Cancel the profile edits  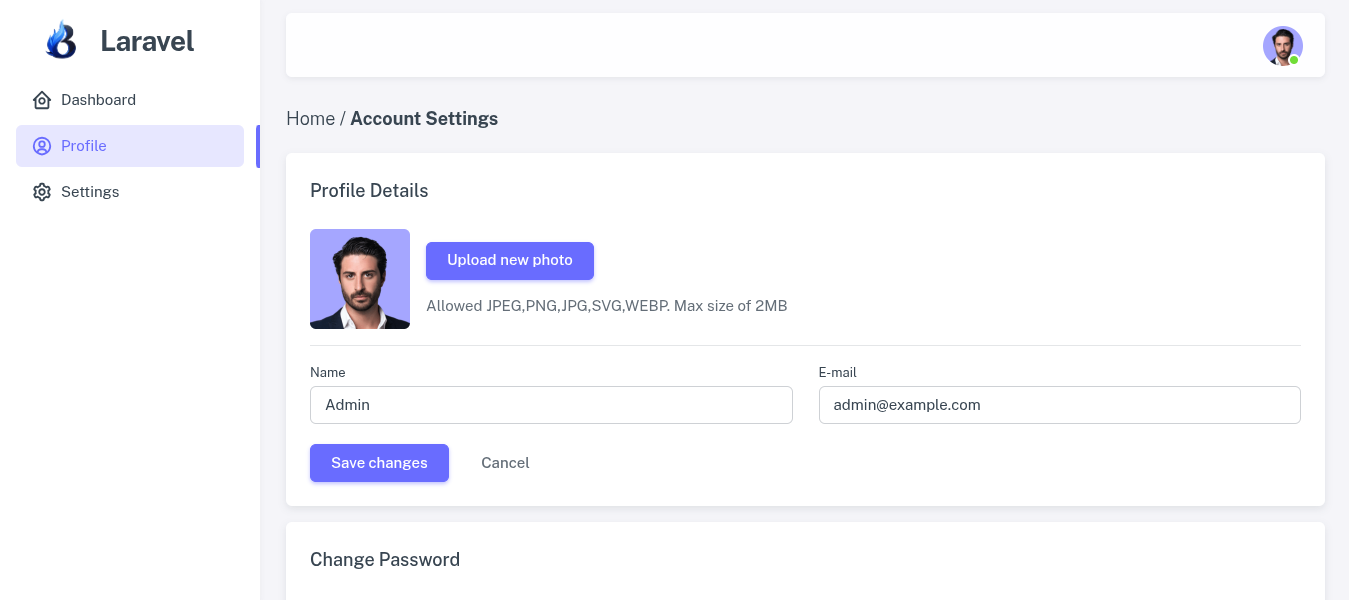(505, 463)
